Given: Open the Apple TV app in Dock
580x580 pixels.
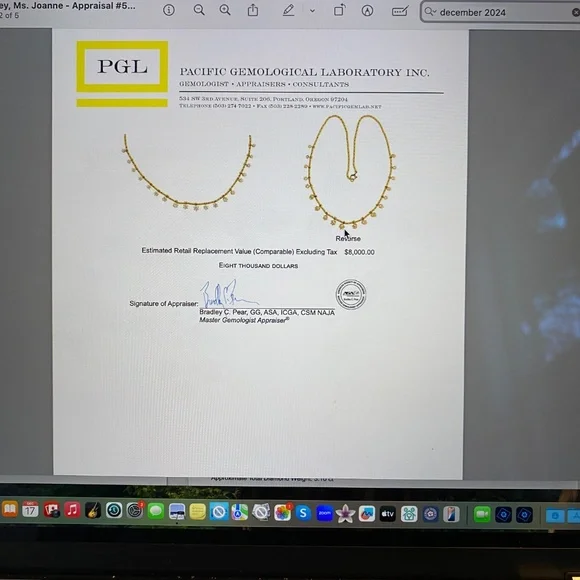Looking at the screenshot, I should click(x=387, y=514).
